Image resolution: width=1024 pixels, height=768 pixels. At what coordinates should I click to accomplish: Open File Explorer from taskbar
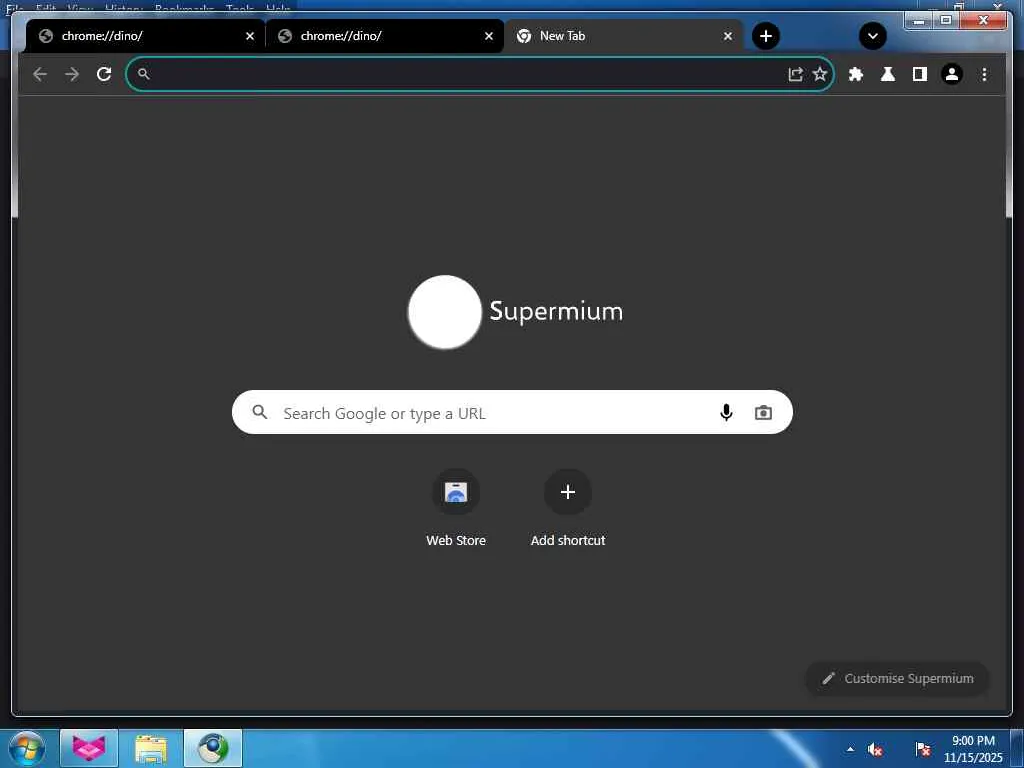click(151, 748)
